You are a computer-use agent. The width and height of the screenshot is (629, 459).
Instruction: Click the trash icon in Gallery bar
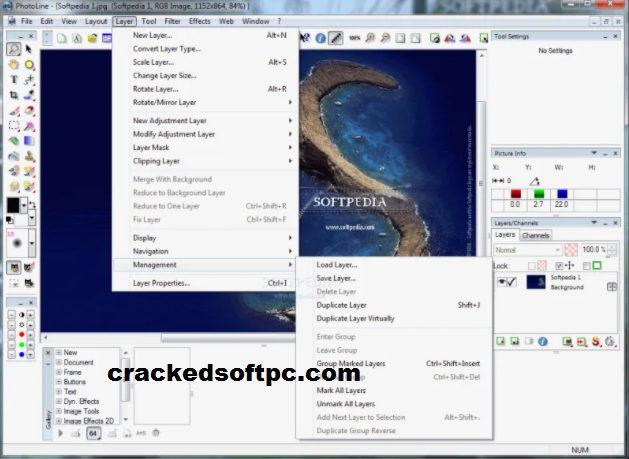(x=156, y=433)
